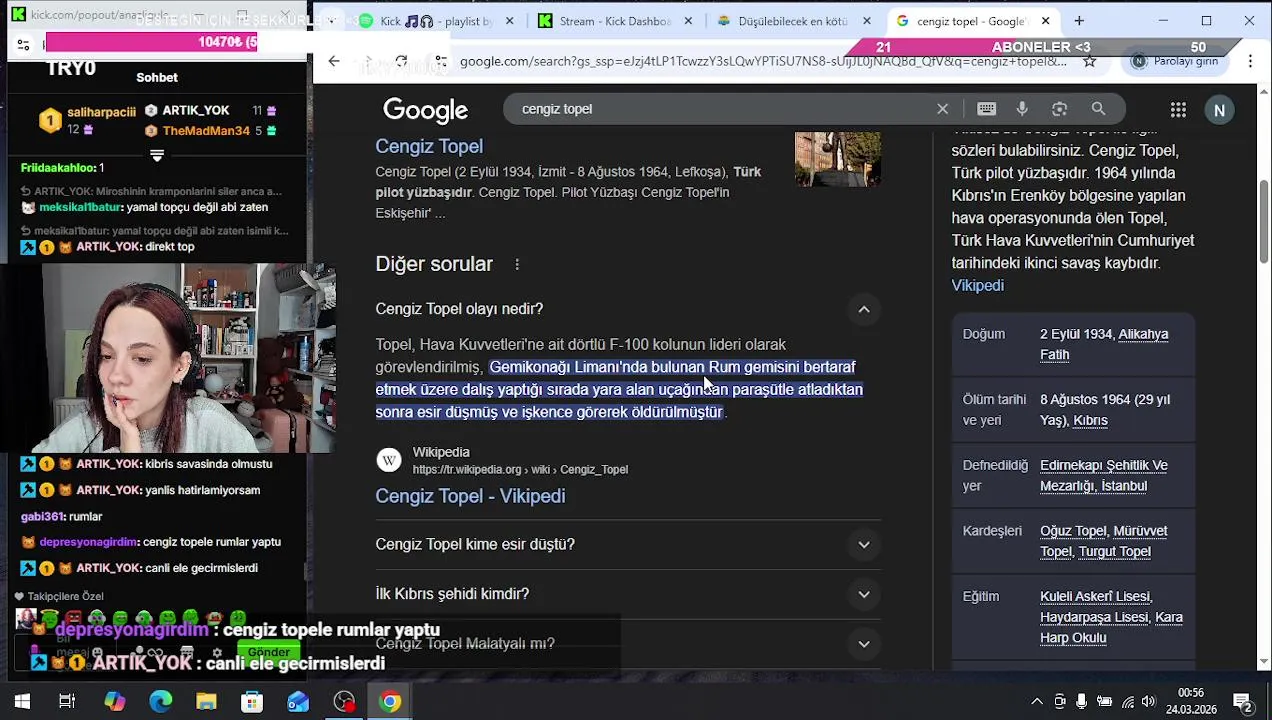Search by image with Google Lens

pyautogui.click(x=1060, y=109)
